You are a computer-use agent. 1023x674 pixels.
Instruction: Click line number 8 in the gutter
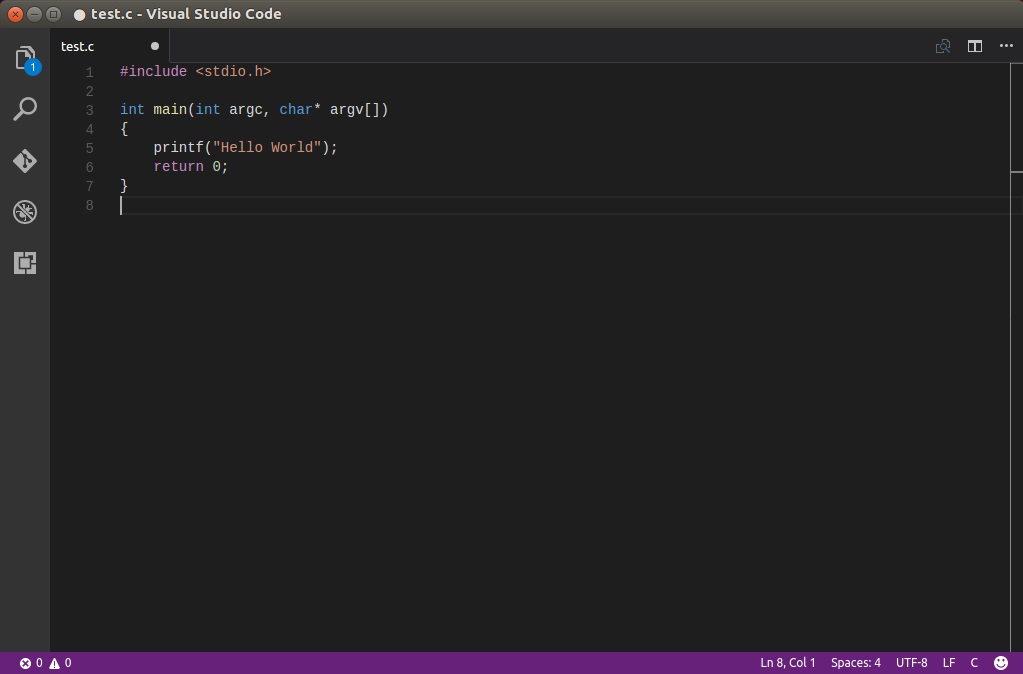(x=89, y=206)
